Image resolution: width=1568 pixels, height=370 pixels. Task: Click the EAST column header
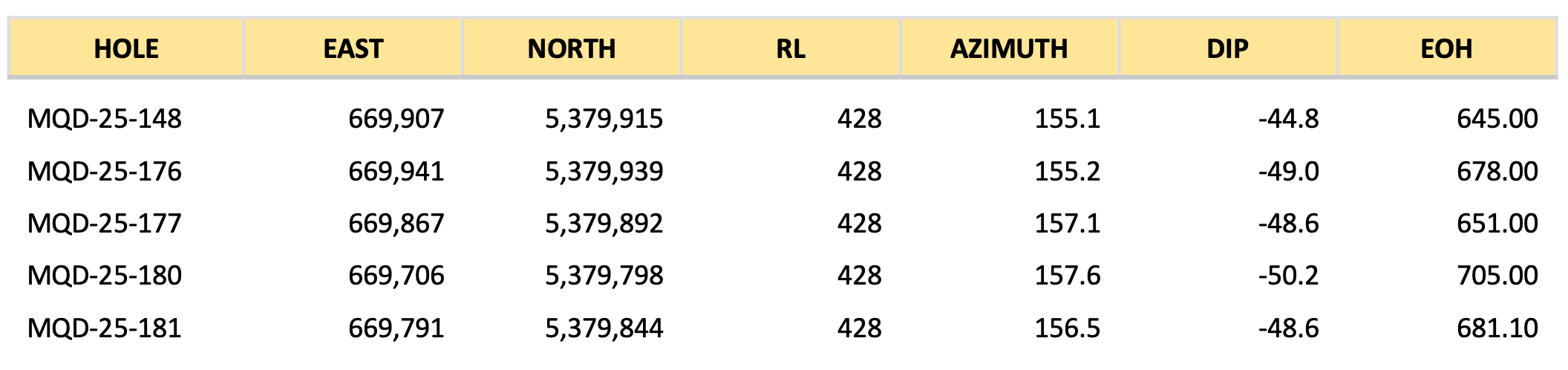click(x=353, y=49)
